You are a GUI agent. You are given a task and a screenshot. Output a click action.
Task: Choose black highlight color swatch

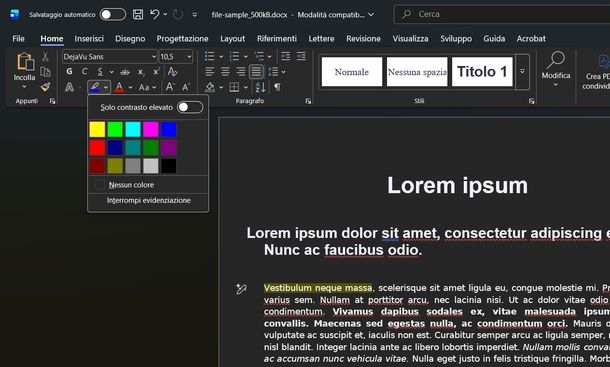[x=168, y=166]
